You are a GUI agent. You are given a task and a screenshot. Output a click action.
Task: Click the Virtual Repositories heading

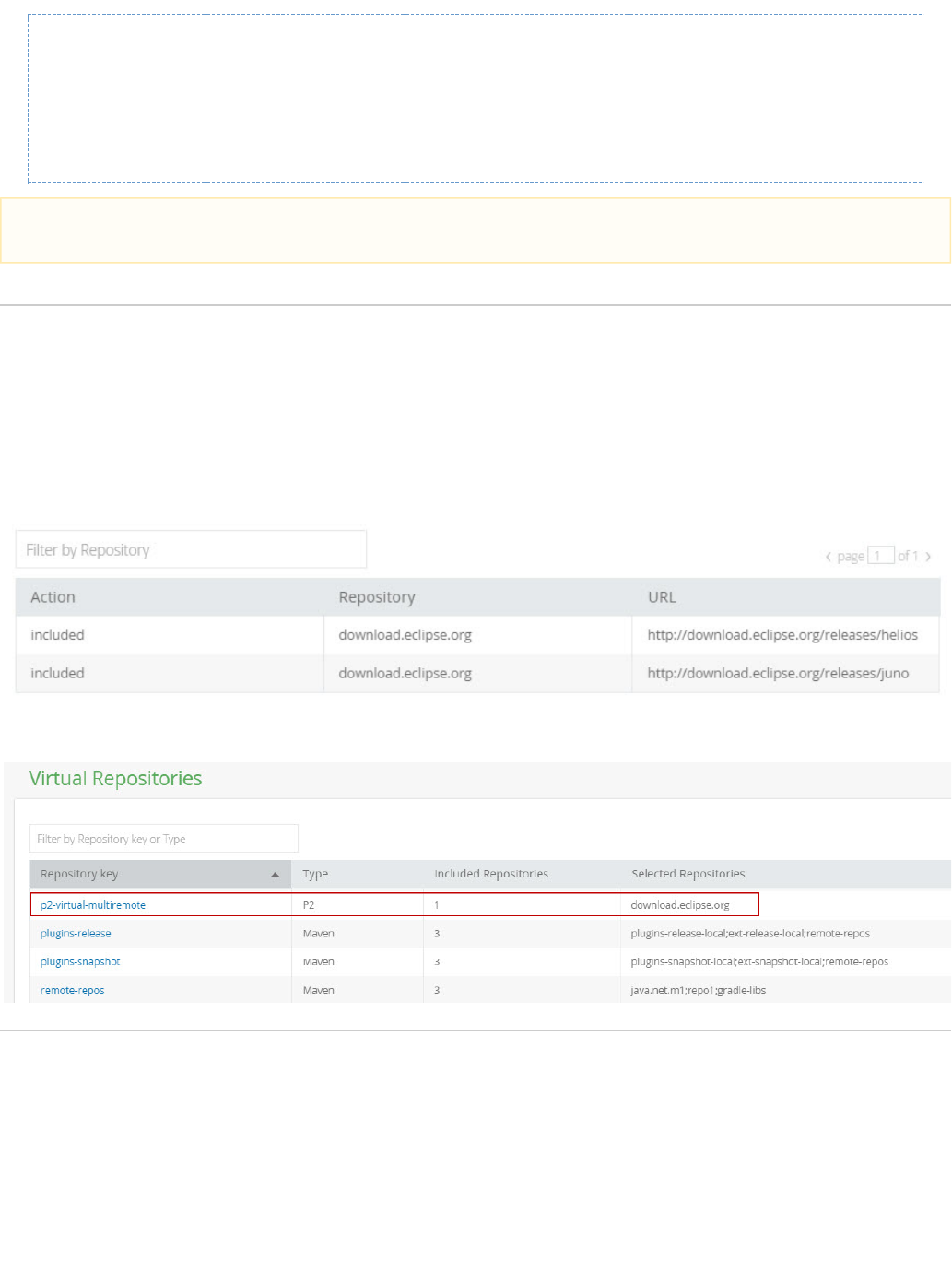tap(116, 779)
